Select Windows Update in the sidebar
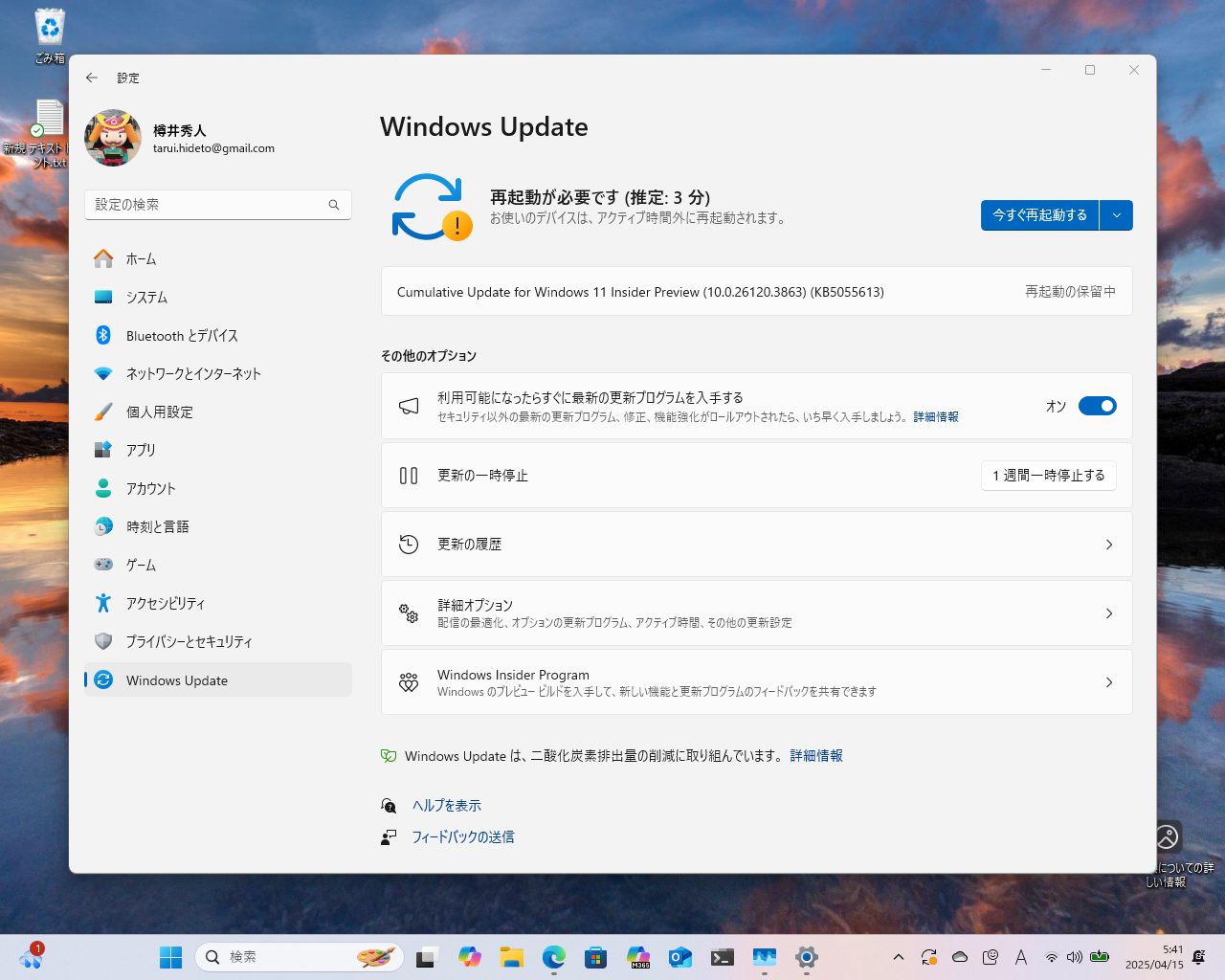This screenshot has height=980, width=1225. tap(176, 679)
